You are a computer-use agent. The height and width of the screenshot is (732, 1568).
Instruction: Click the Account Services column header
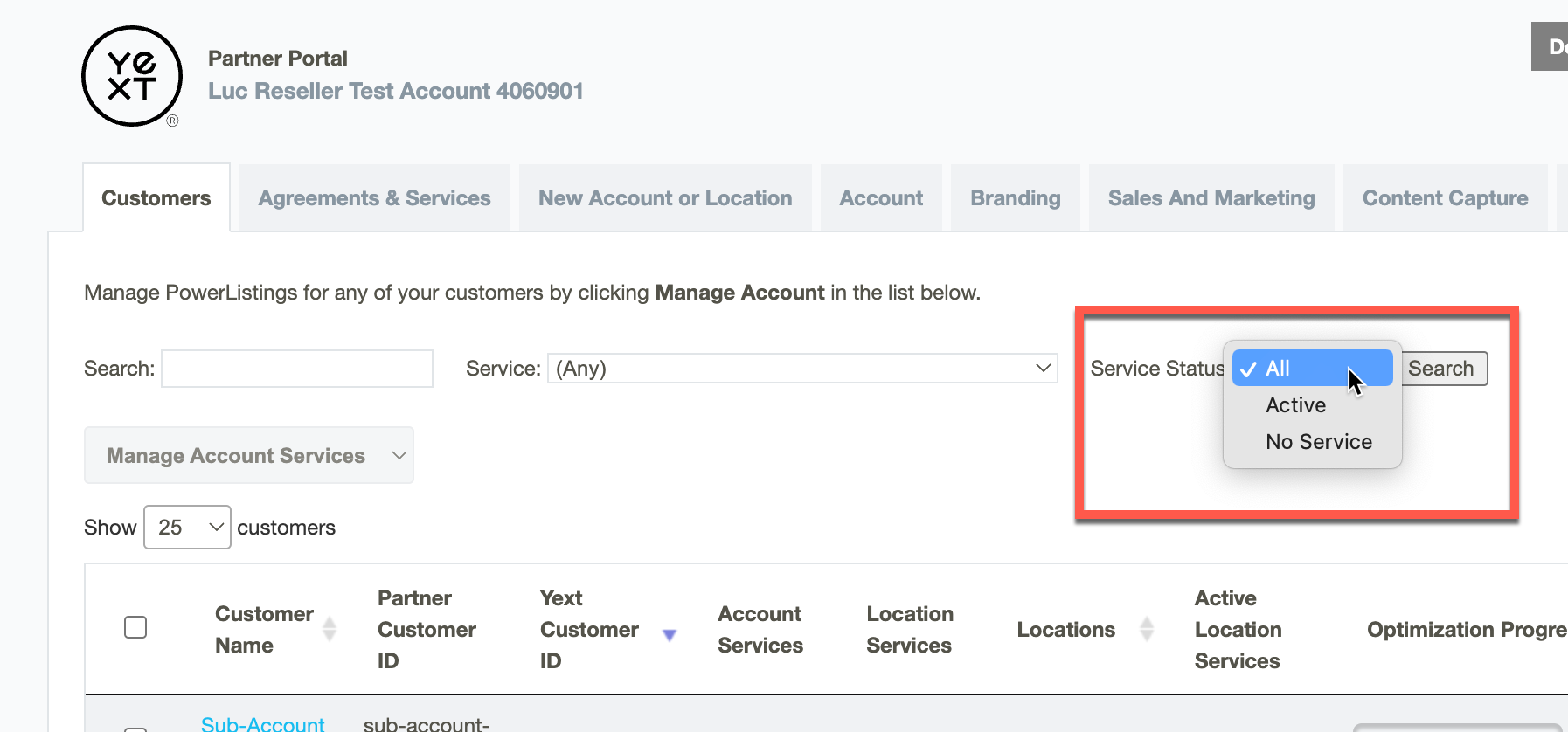click(760, 630)
